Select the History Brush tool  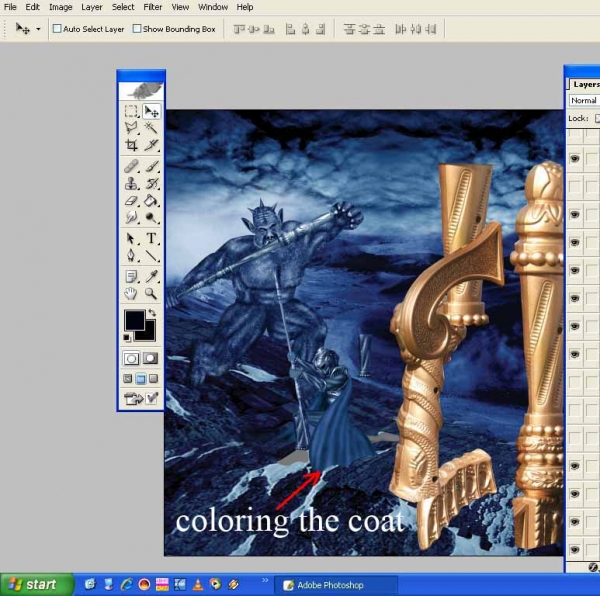tap(151, 184)
